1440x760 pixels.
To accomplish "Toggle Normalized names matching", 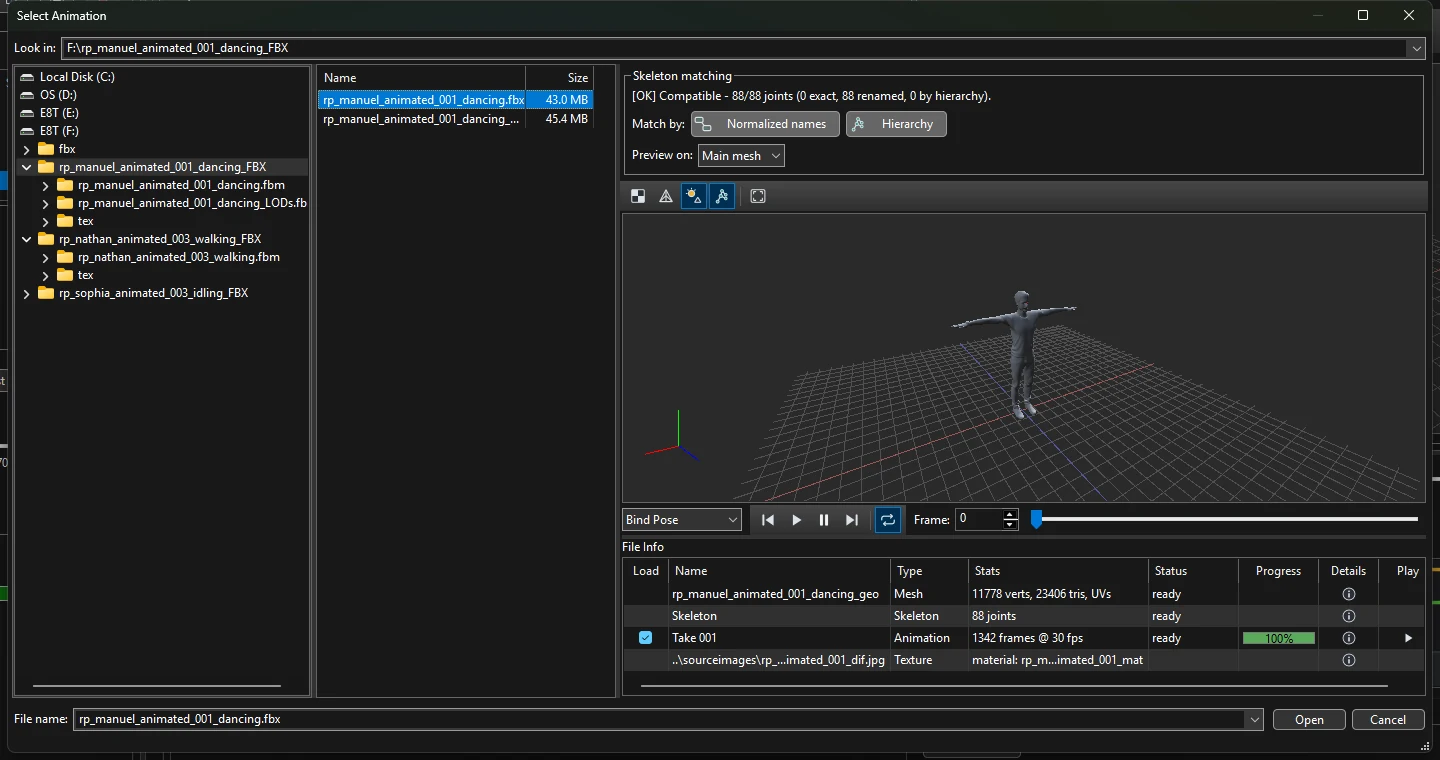I will [765, 124].
